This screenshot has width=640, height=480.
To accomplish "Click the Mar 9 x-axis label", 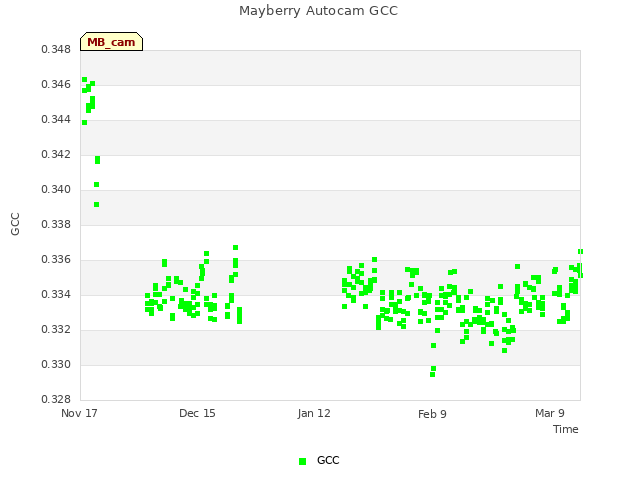I will (550, 413).
